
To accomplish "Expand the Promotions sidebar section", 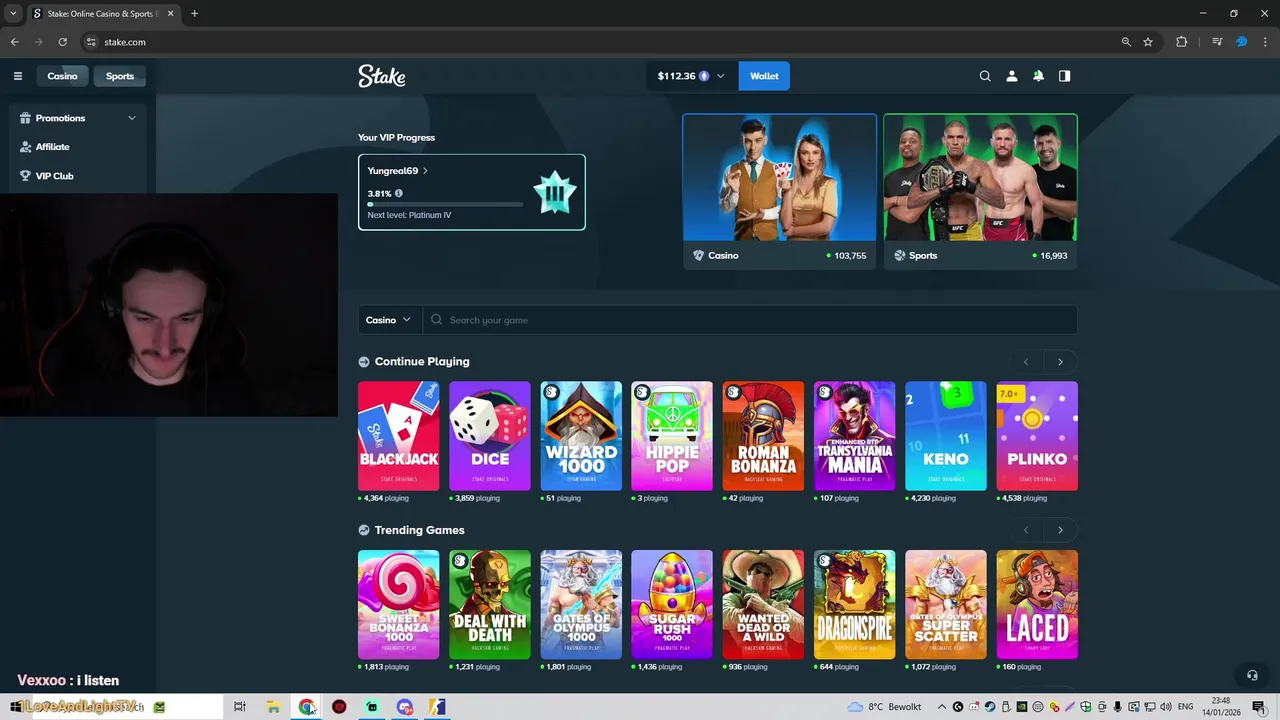I will point(132,118).
